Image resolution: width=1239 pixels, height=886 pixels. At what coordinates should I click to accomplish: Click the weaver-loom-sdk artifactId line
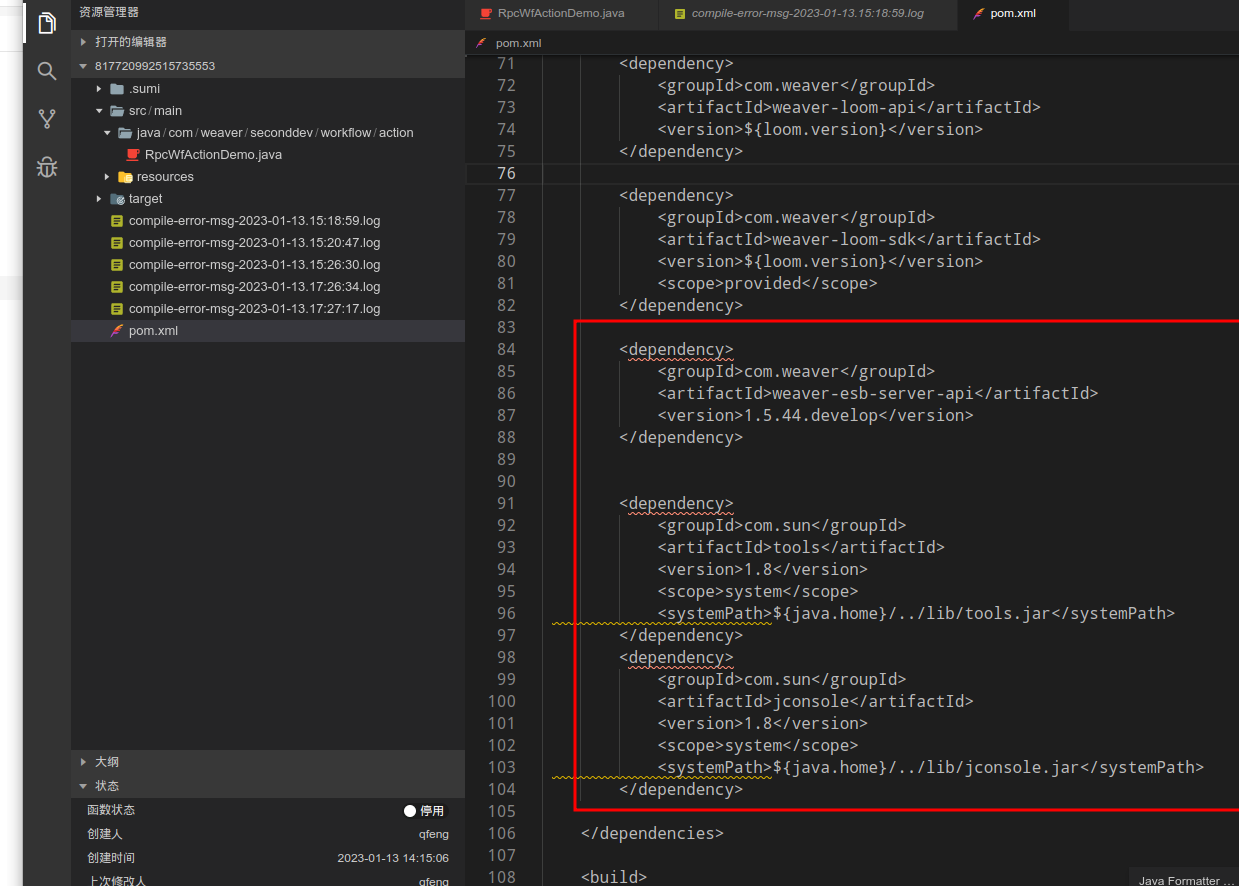tap(849, 239)
